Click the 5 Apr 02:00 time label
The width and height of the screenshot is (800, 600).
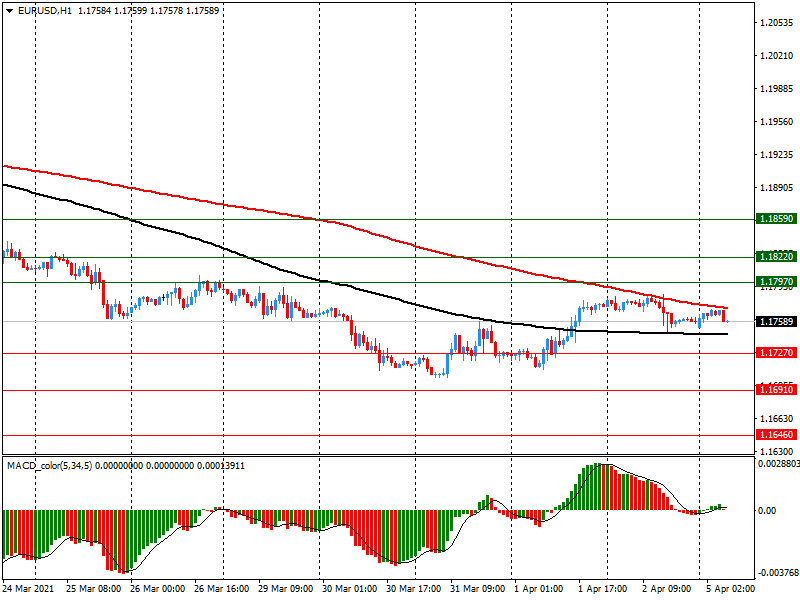click(x=729, y=589)
